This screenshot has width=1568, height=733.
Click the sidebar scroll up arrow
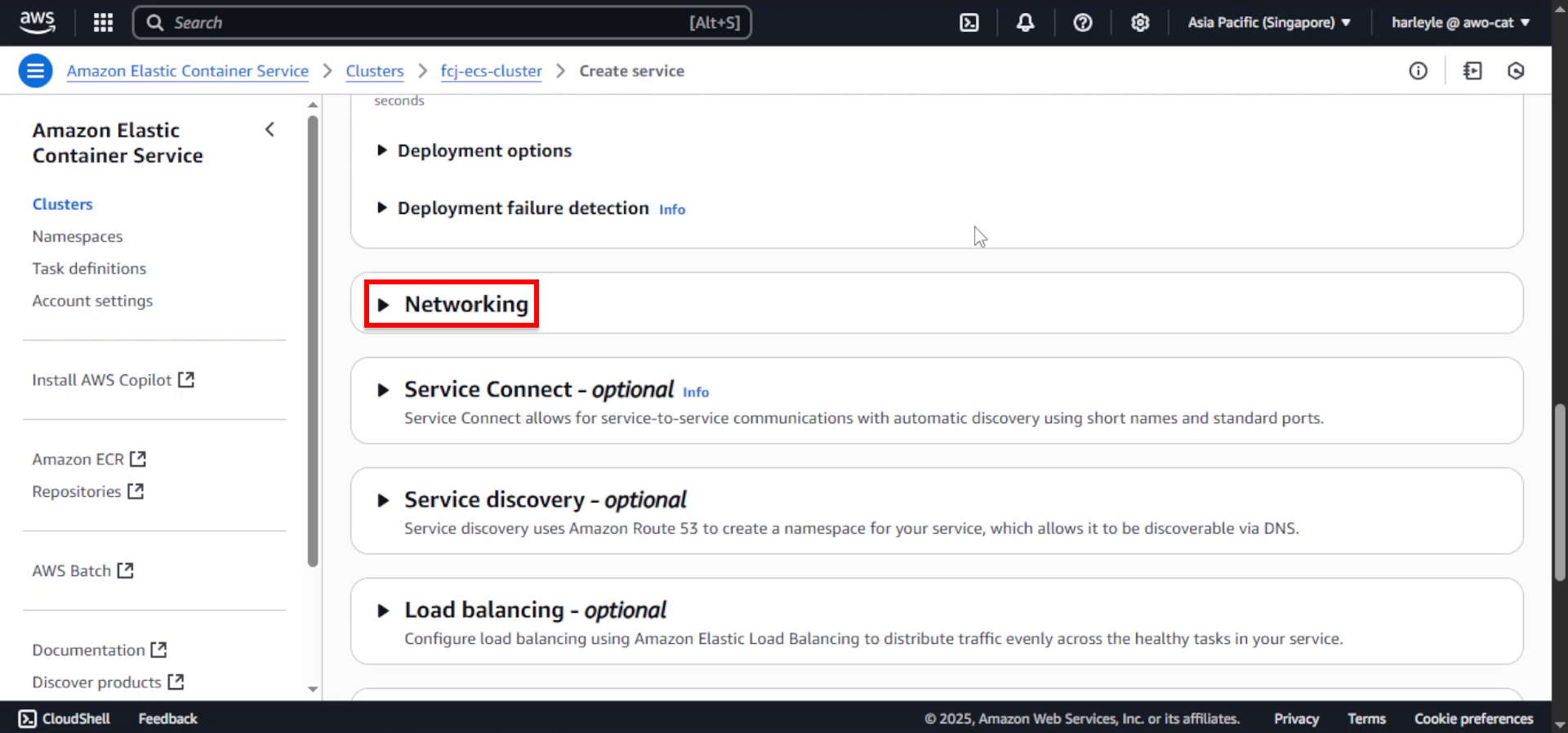pyautogui.click(x=313, y=105)
